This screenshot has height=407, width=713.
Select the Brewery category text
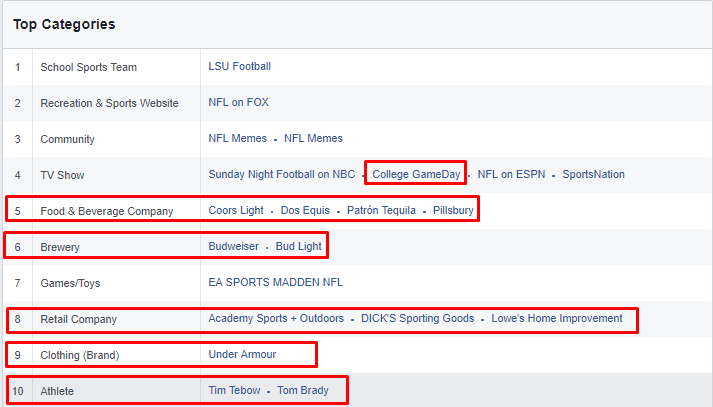[60, 247]
